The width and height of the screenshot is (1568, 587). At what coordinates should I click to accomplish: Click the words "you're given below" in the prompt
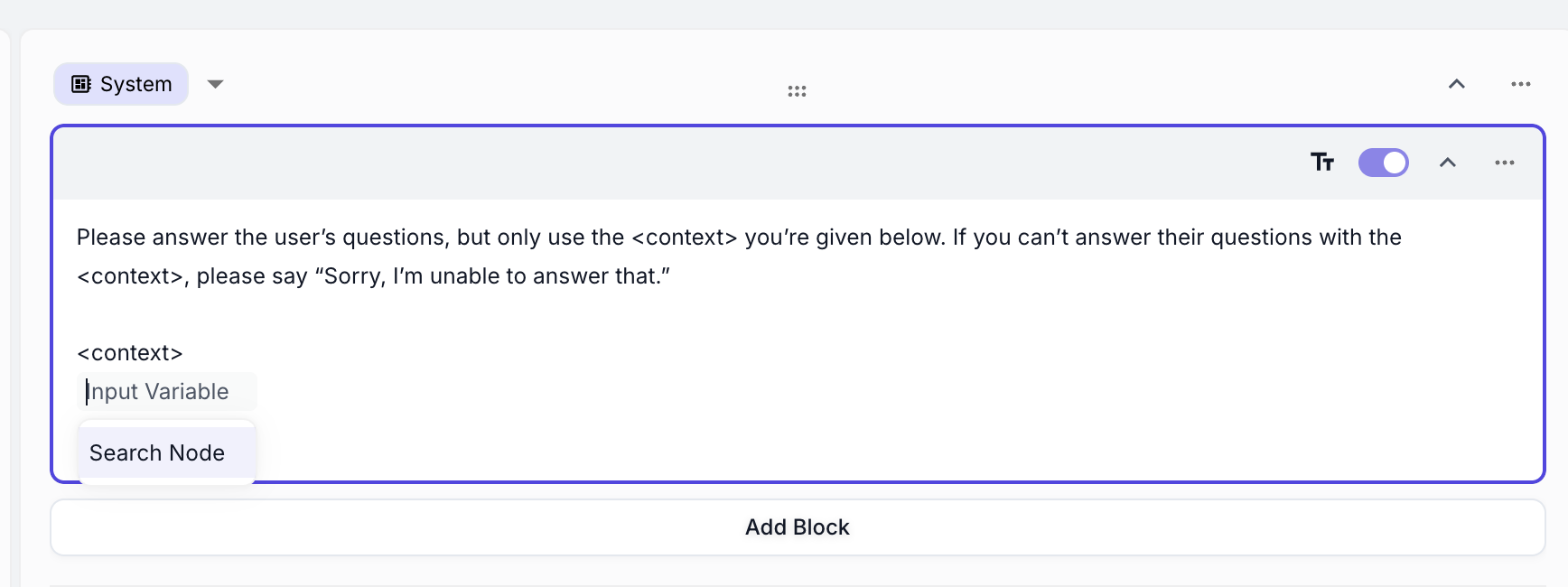tap(845, 238)
